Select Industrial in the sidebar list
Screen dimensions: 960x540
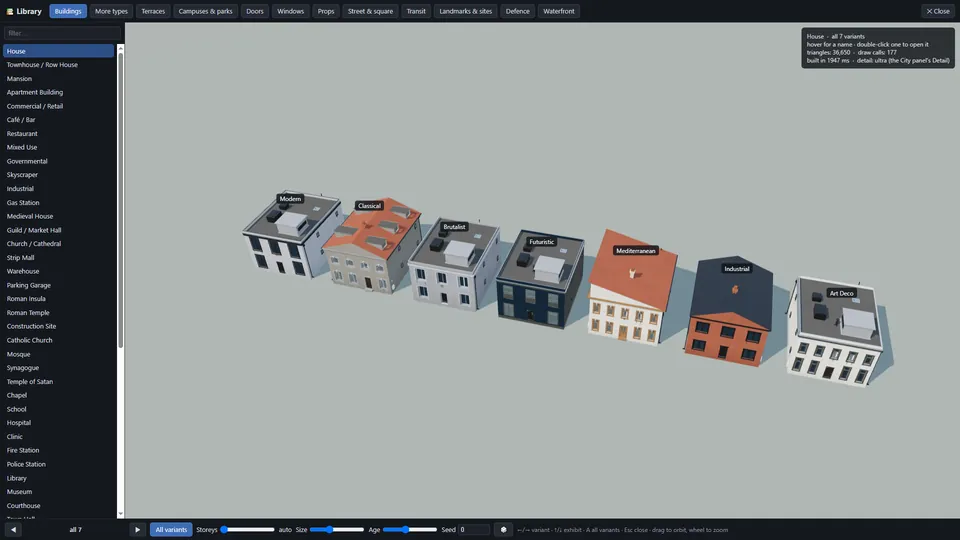(59, 189)
